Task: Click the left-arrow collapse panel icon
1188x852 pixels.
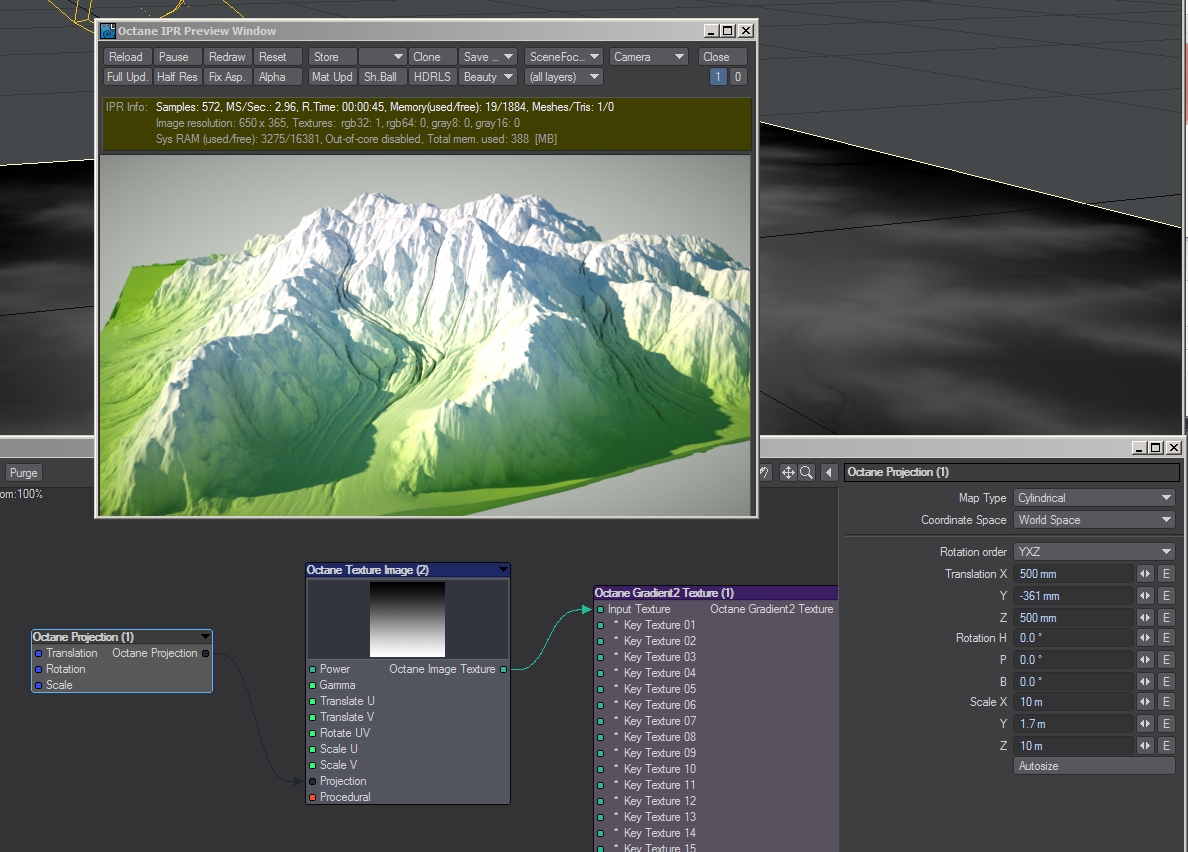Action: 829,473
